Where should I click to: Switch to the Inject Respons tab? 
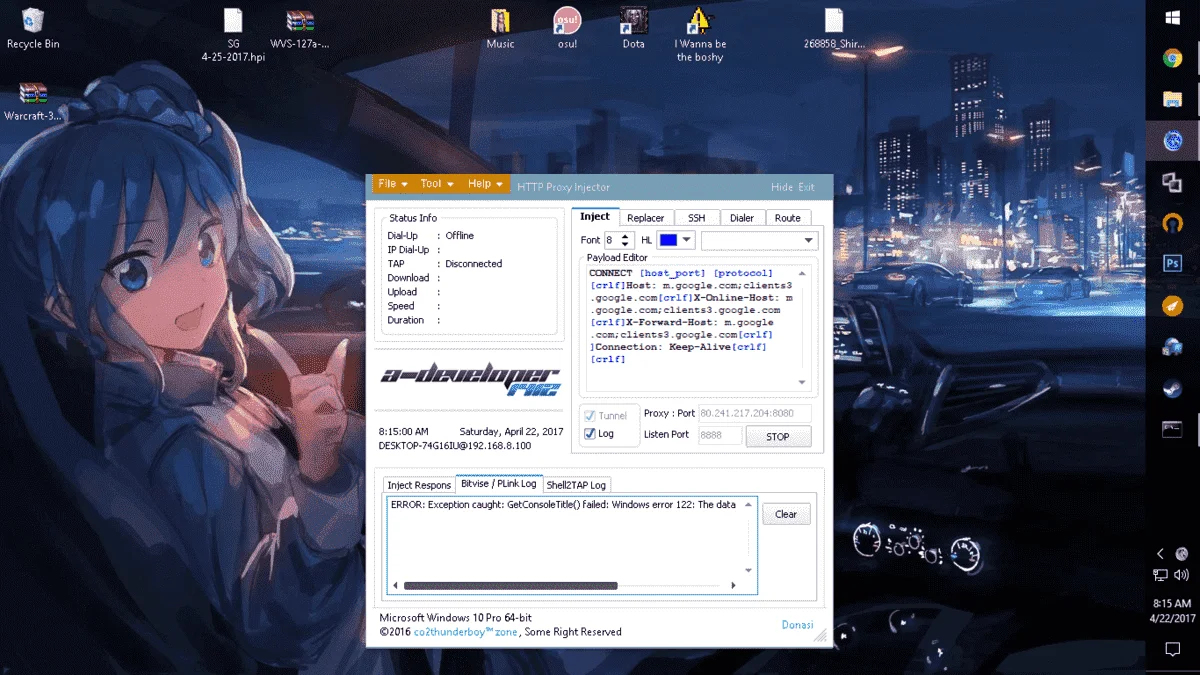click(419, 485)
